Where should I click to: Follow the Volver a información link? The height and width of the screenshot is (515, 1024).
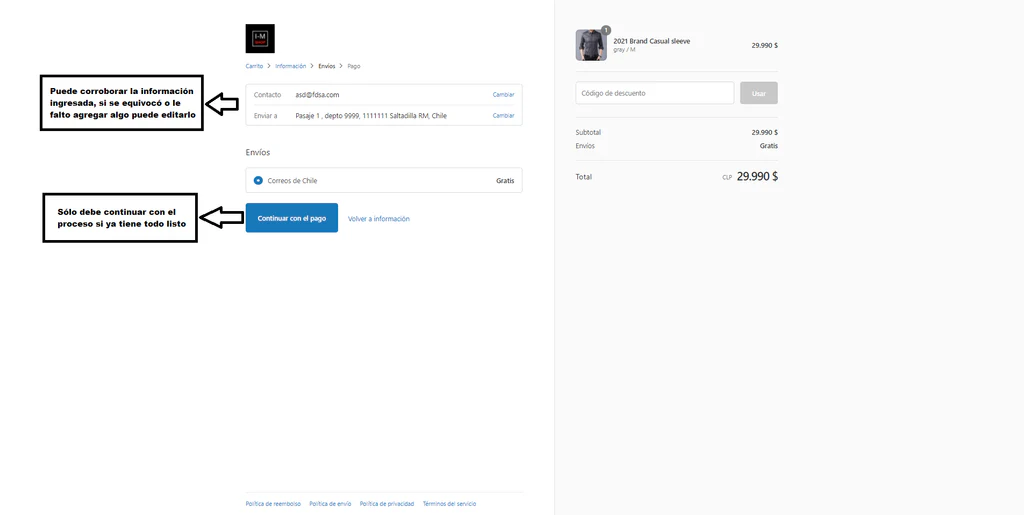[x=378, y=219]
